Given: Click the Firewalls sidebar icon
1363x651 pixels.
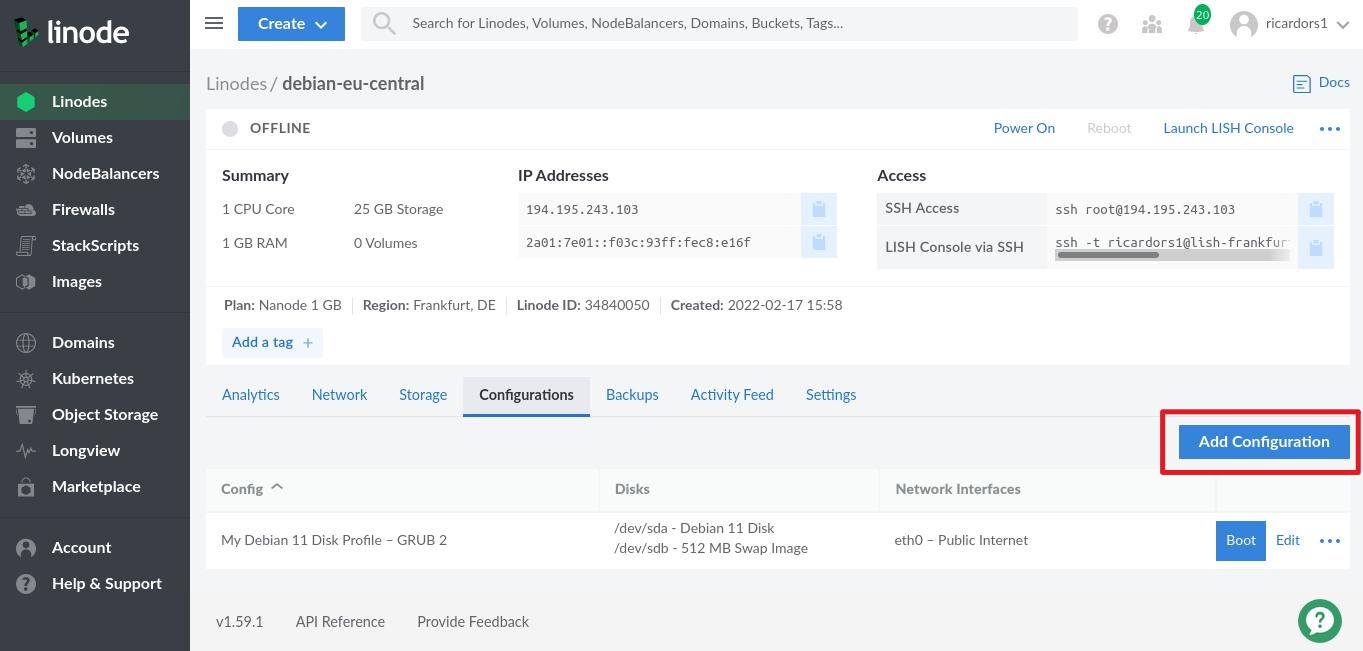Looking at the screenshot, I should [x=26, y=210].
